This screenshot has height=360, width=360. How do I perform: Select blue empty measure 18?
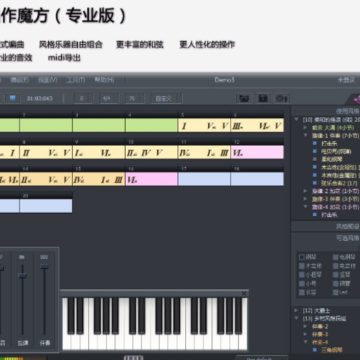click(x=257, y=179)
